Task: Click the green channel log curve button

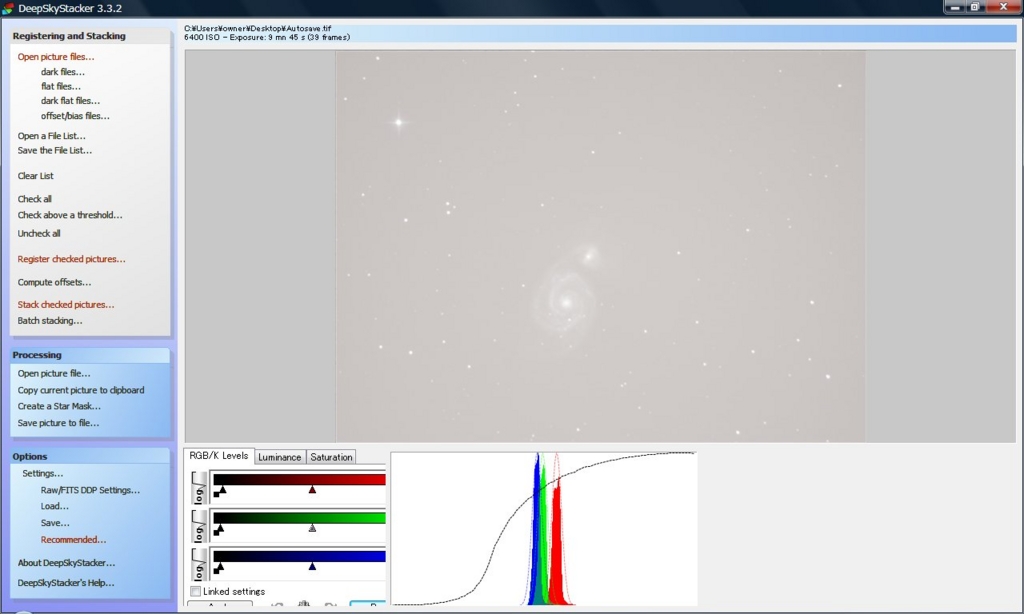Action: [x=199, y=526]
